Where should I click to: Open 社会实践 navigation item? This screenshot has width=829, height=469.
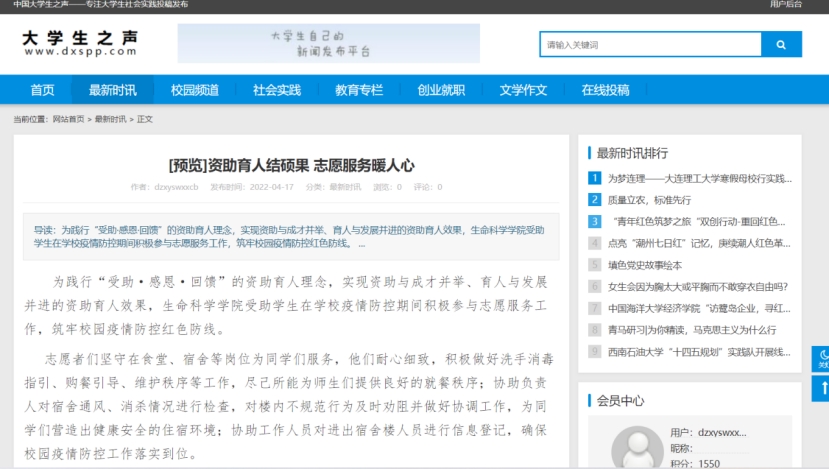(x=277, y=90)
